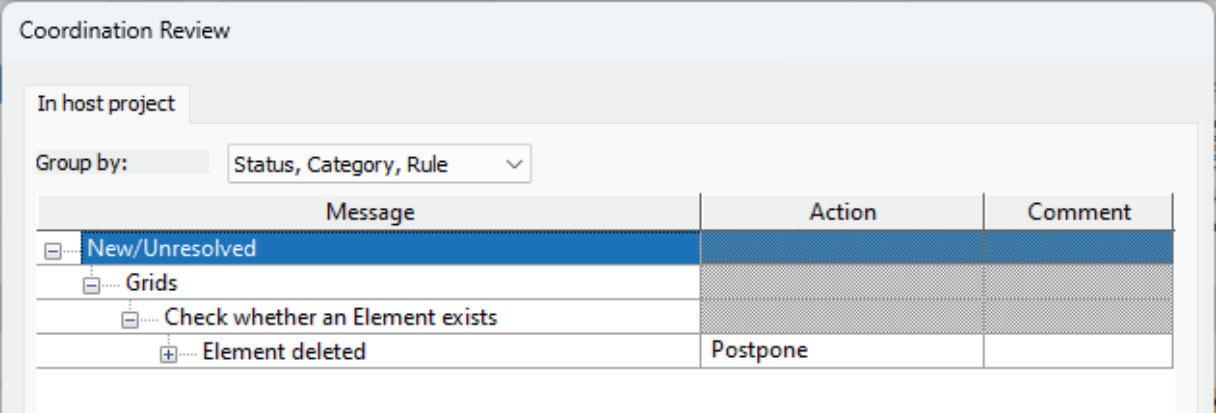Click the greyed Action cell in Grids row
This screenshot has height=413, width=1217.
(x=842, y=283)
